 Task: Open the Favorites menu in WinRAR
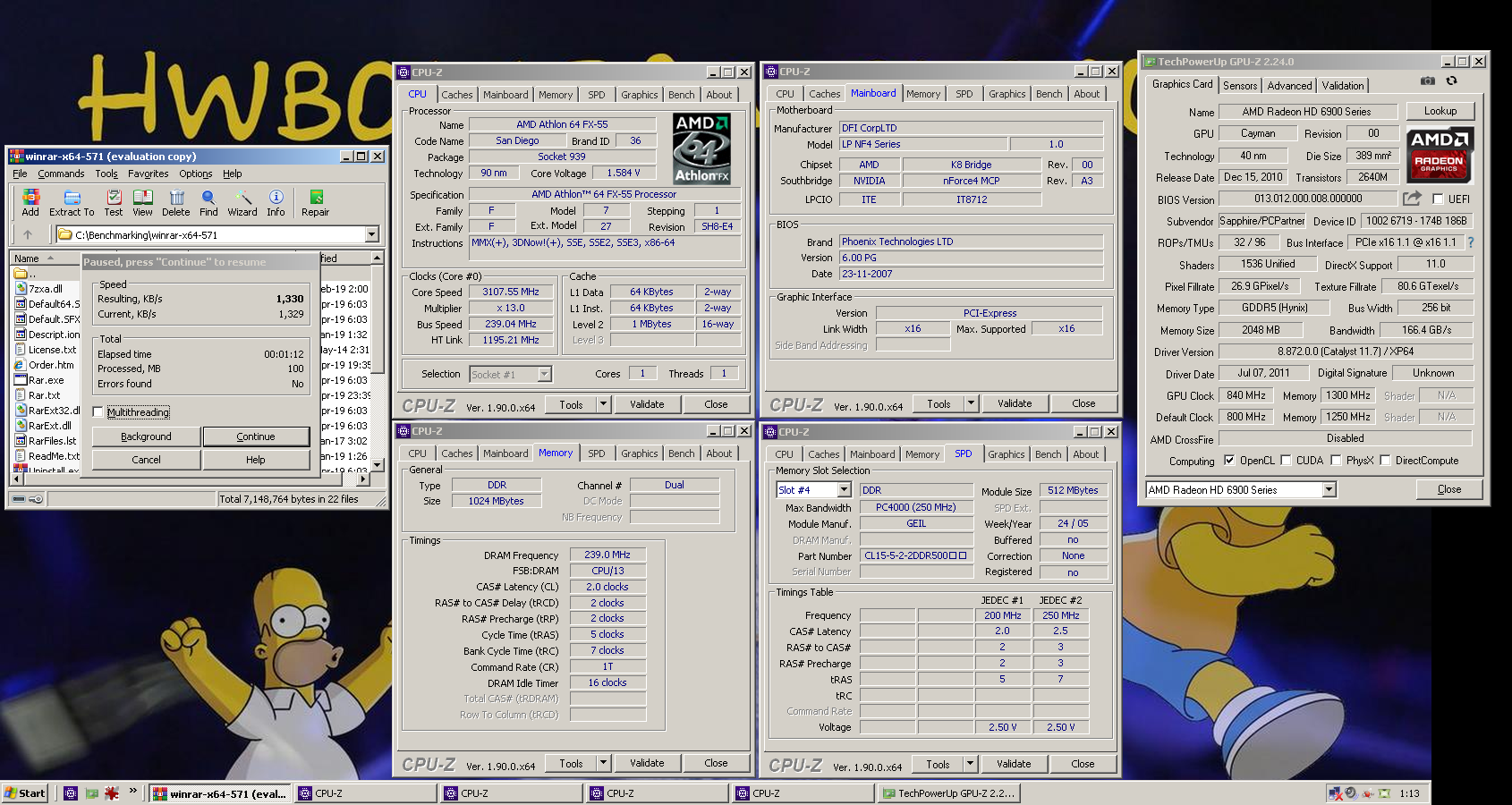point(149,174)
